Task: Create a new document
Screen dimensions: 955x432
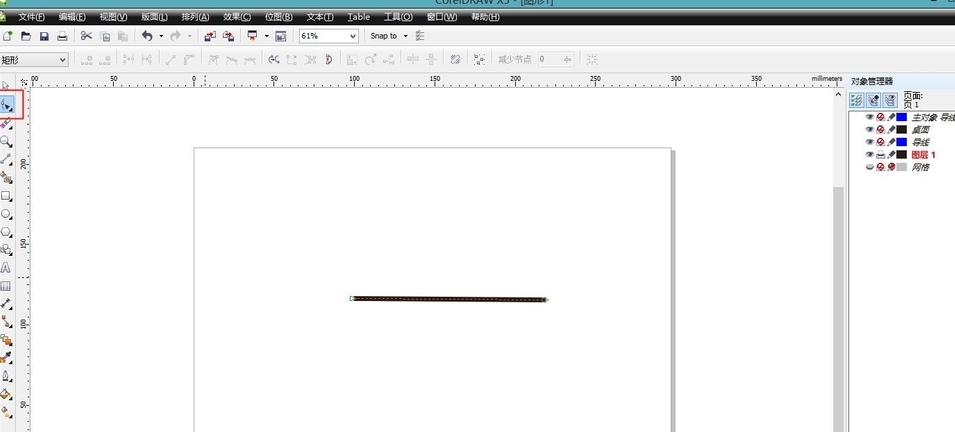Action: (x=8, y=36)
